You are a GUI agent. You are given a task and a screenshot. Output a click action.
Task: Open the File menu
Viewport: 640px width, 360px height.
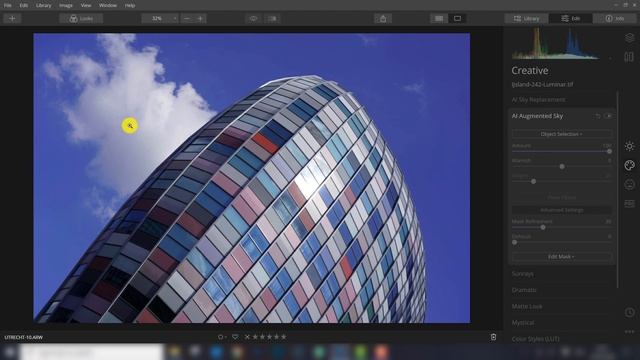(x=8, y=5)
